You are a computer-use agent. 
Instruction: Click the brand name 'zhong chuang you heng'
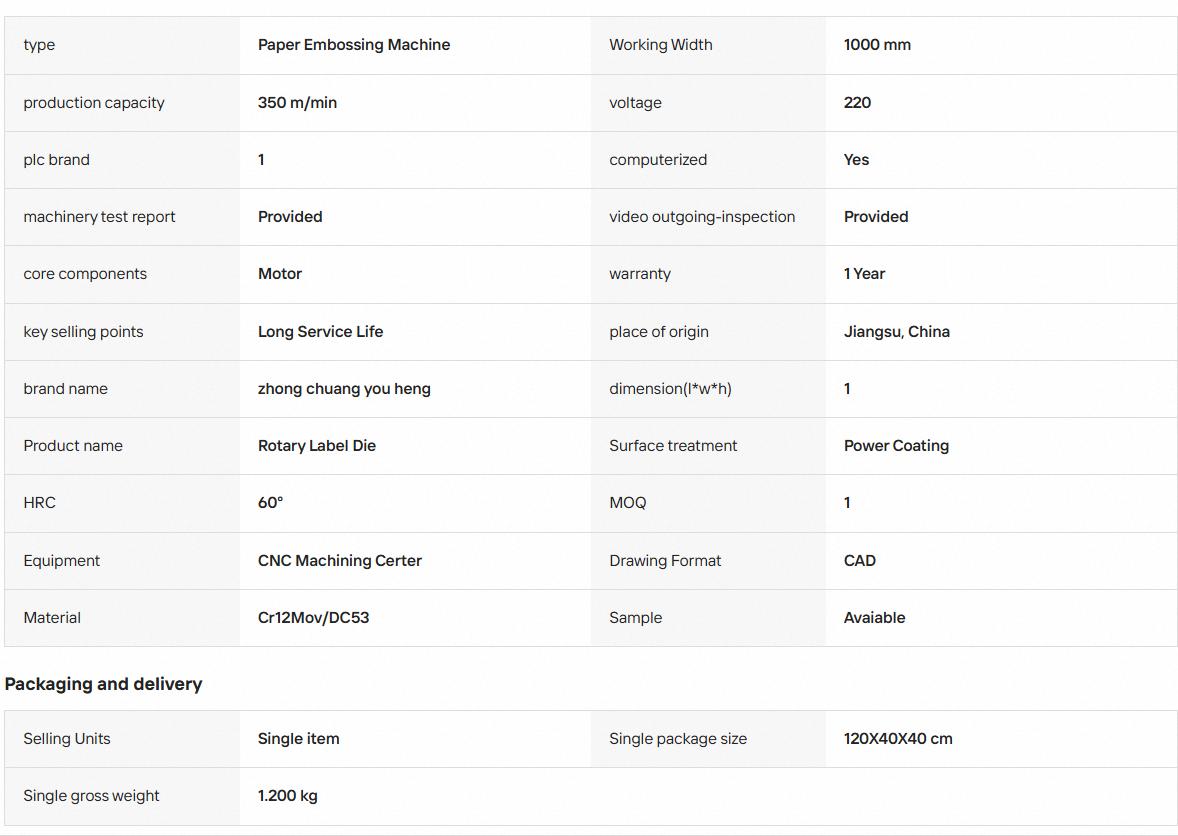point(344,389)
